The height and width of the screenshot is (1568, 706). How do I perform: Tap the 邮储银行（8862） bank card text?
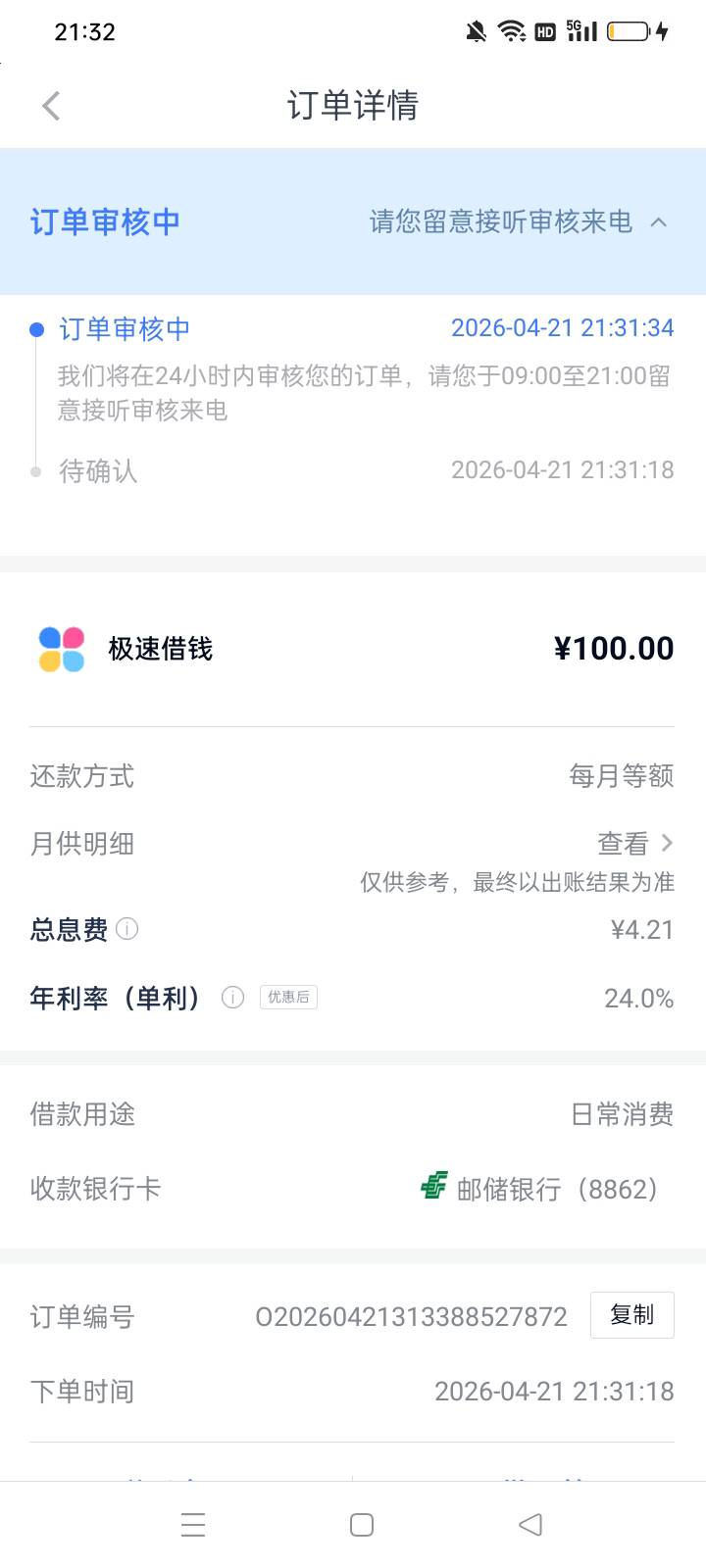[x=557, y=1189]
